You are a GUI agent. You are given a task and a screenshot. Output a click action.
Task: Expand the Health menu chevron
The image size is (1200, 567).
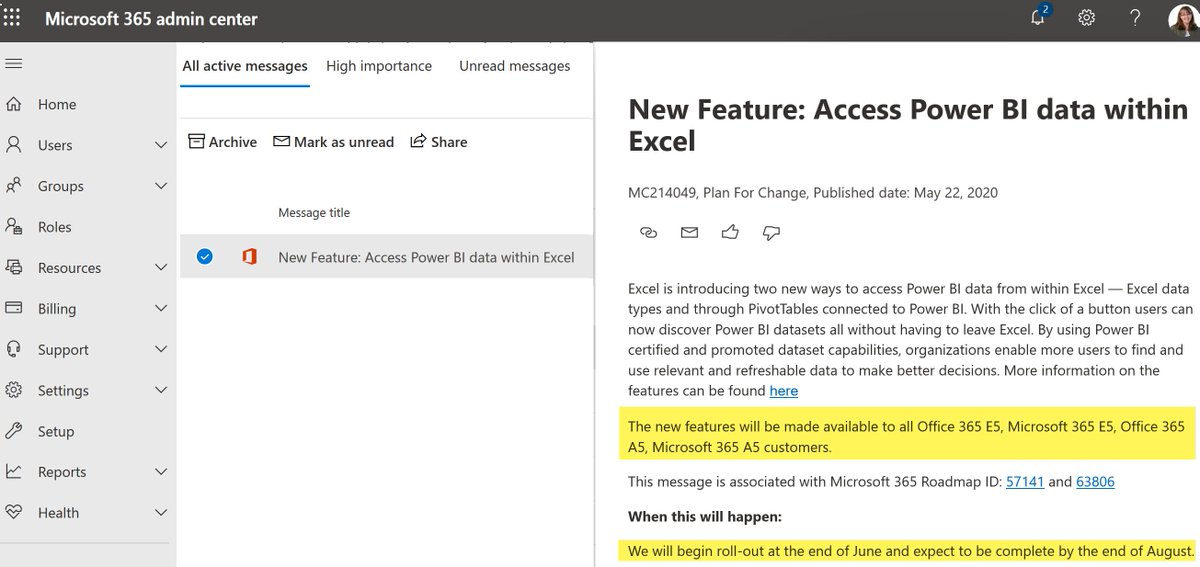tap(161, 513)
